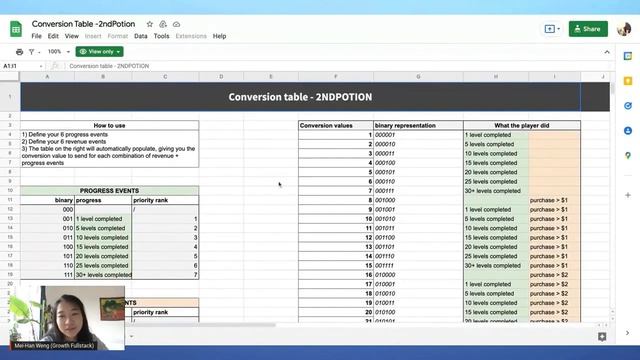Open Google Keep side panel icon
The width and height of the screenshot is (640, 360).
point(628,81)
